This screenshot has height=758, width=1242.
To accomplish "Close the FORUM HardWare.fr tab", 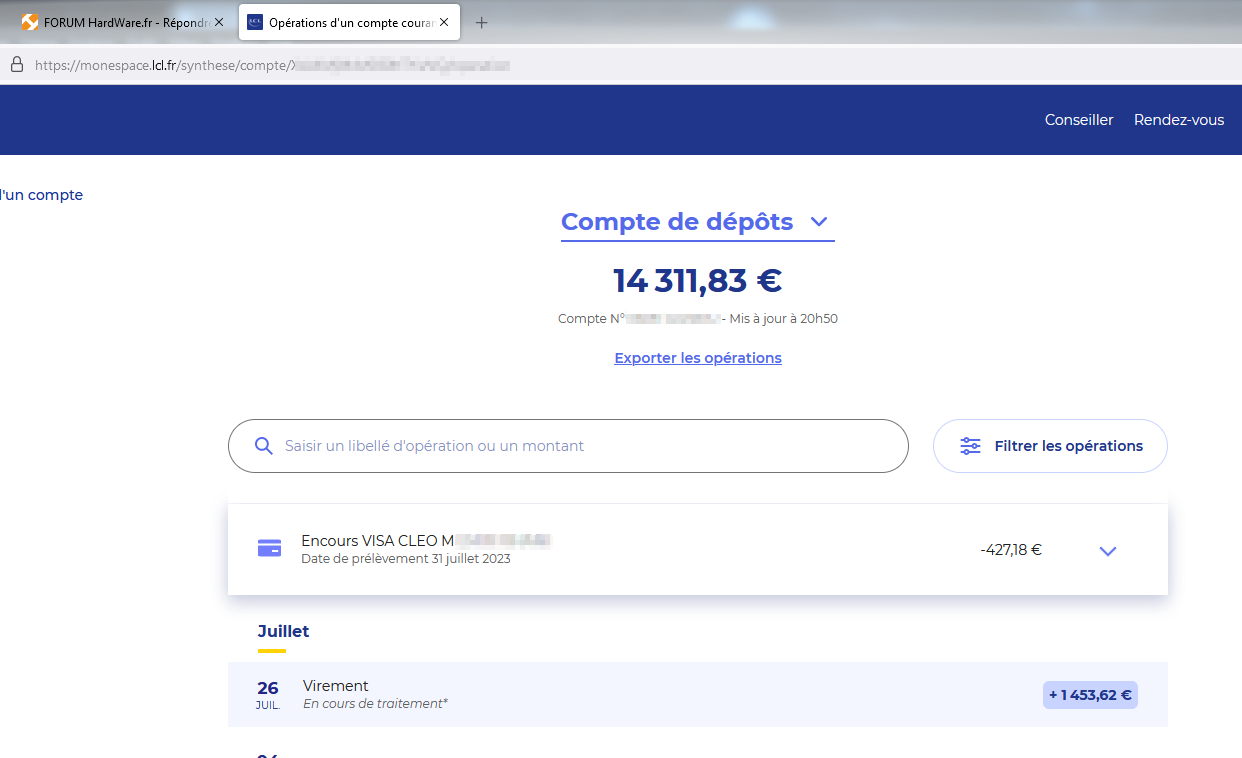I will [x=219, y=22].
